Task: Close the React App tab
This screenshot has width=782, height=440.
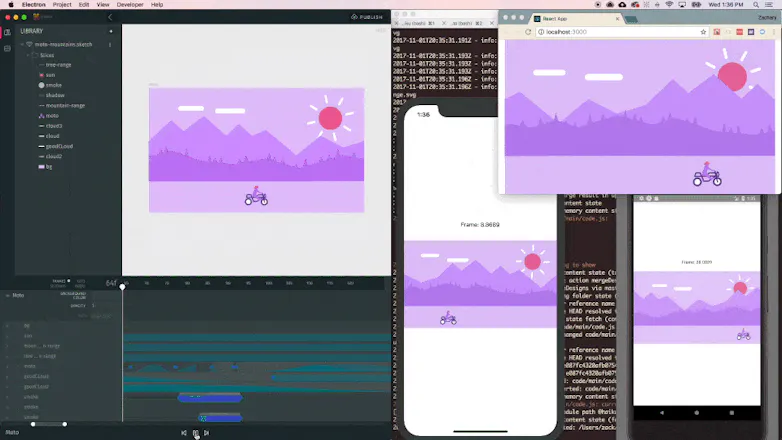Action: point(617,18)
